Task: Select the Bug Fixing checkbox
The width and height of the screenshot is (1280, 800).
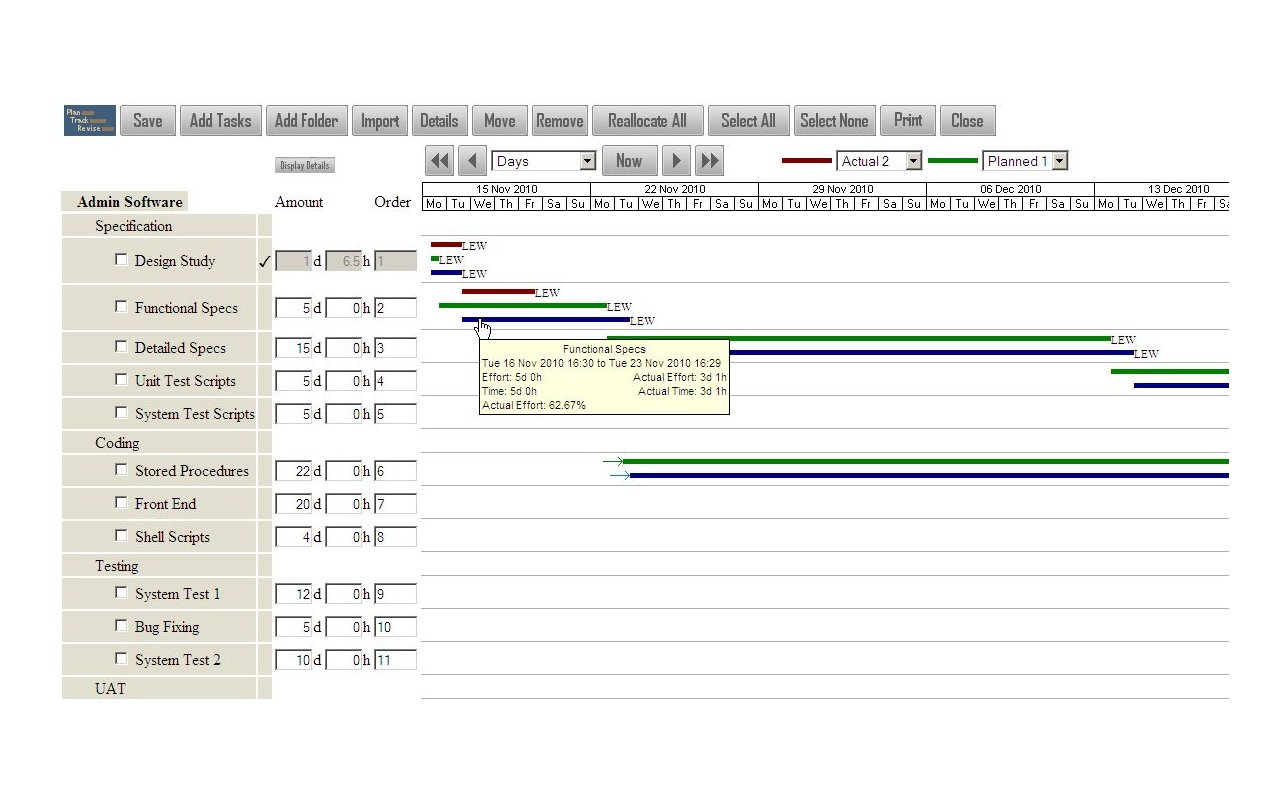Action: pyautogui.click(x=121, y=626)
